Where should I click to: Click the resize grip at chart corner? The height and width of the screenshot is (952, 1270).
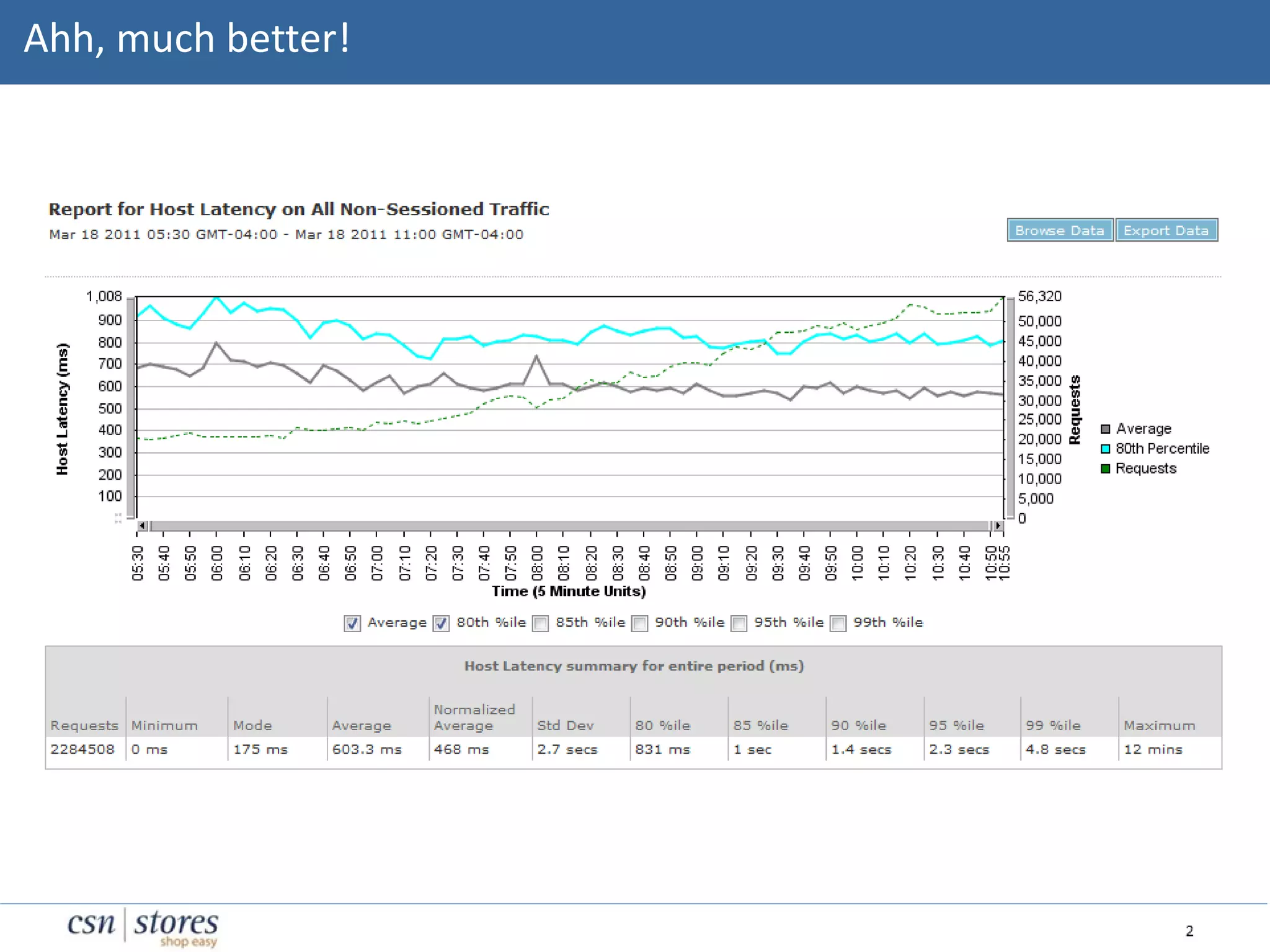(x=118, y=518)
